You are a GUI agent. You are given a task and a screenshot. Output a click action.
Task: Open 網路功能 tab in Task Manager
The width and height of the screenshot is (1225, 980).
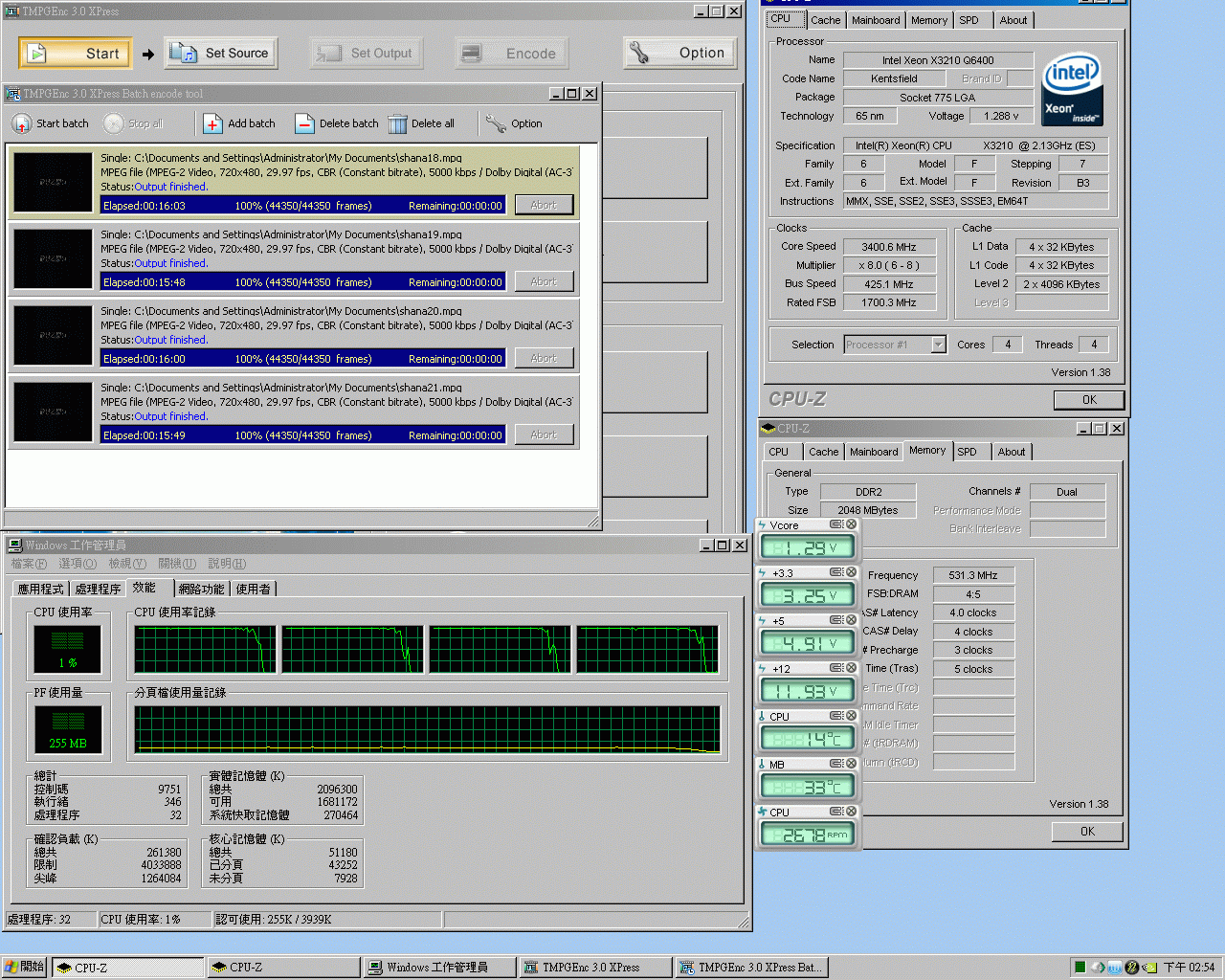(x=201, y=589)
